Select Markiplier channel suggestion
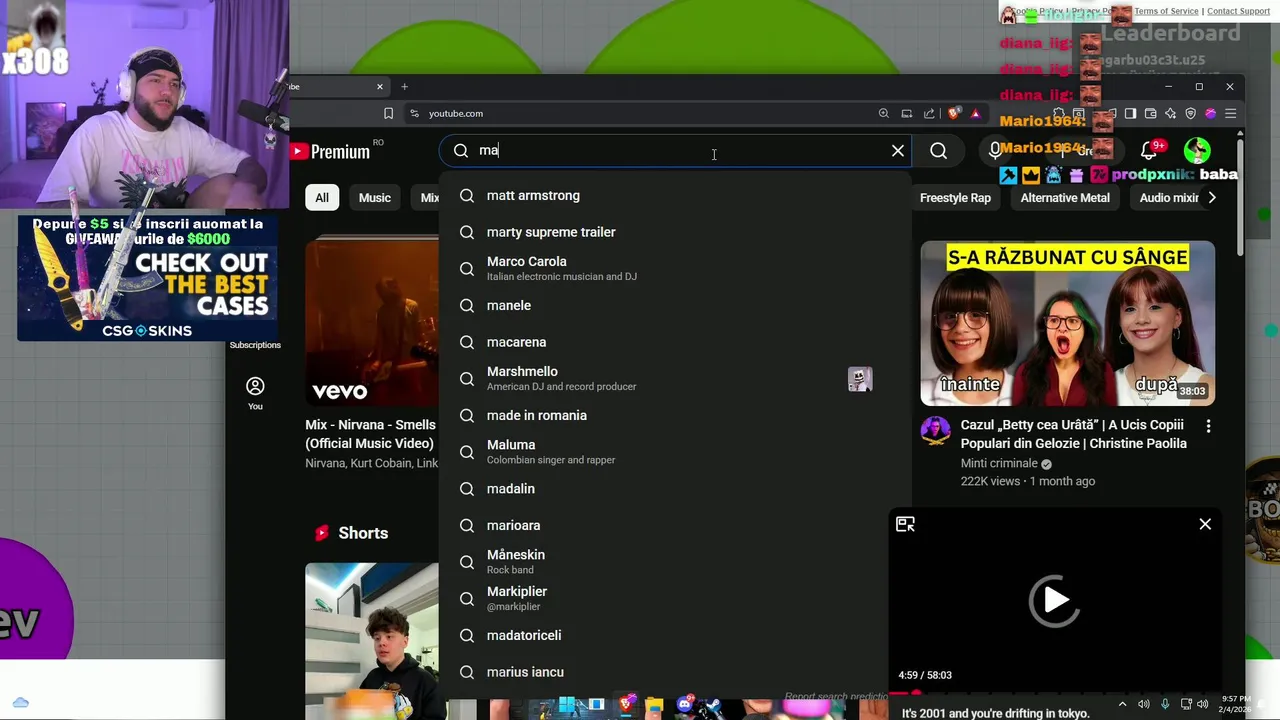This screenshot has height=720, width=1280. click(x=675, y=599)
